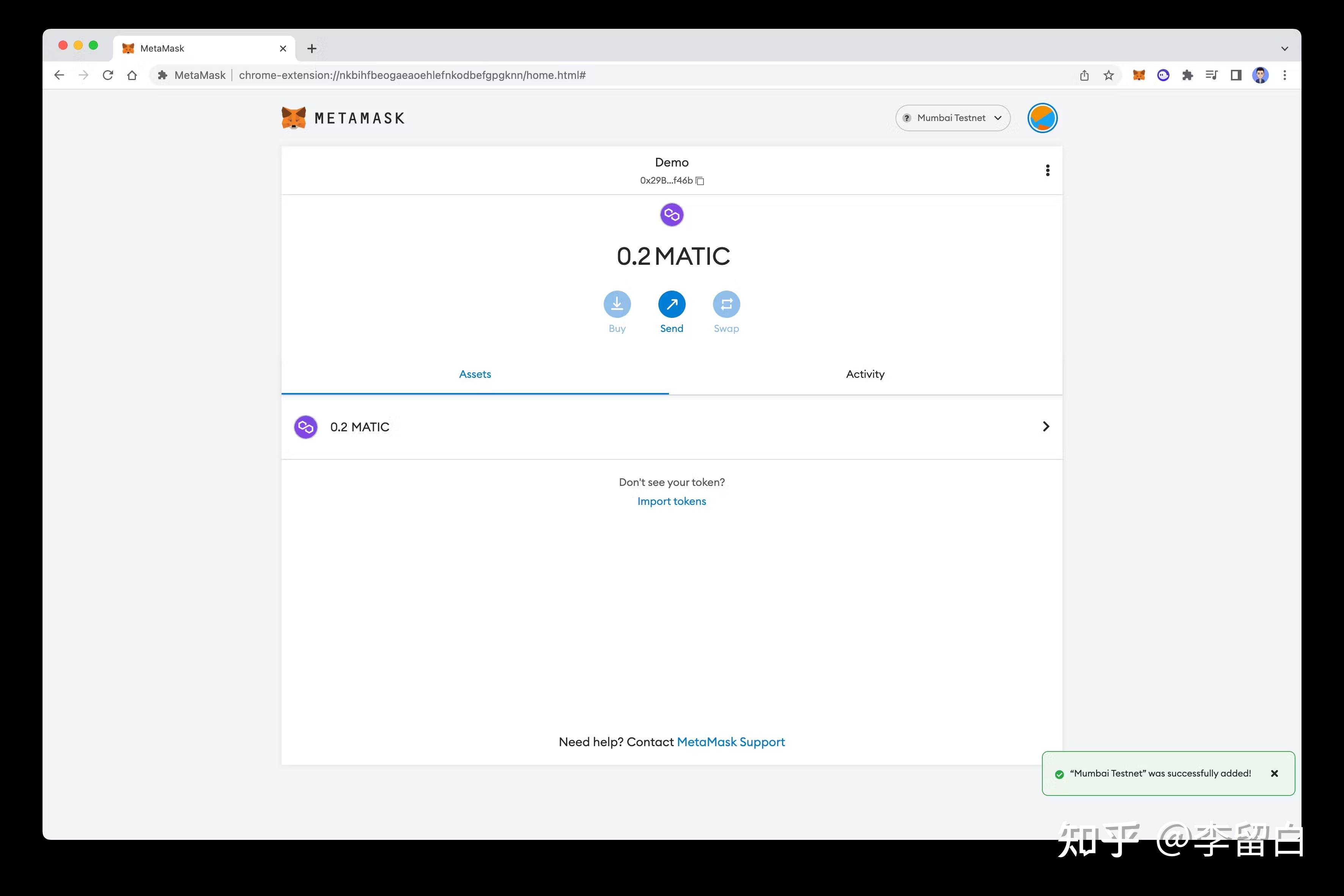Bookmark this page with the star icon
Image resolution: width=1344 pixels, height=896 pixels.
[x=1109, y=75]
